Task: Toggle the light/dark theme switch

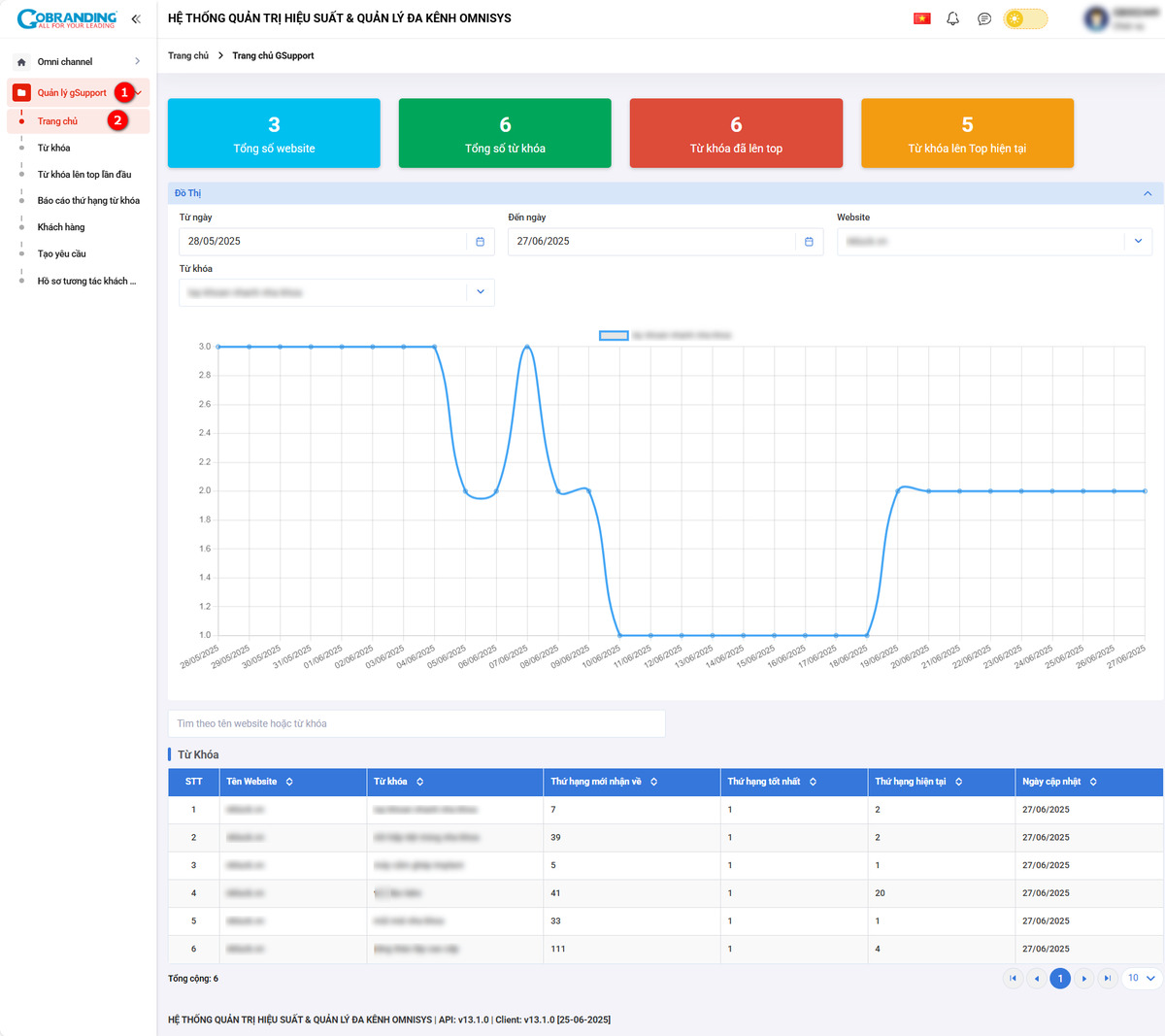Action: pyautogui.click(x=1025, y=18)
